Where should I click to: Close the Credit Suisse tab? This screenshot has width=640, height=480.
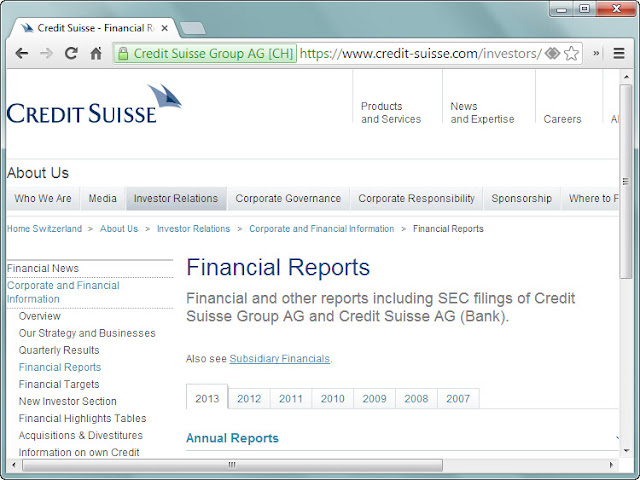click(164, 28)
